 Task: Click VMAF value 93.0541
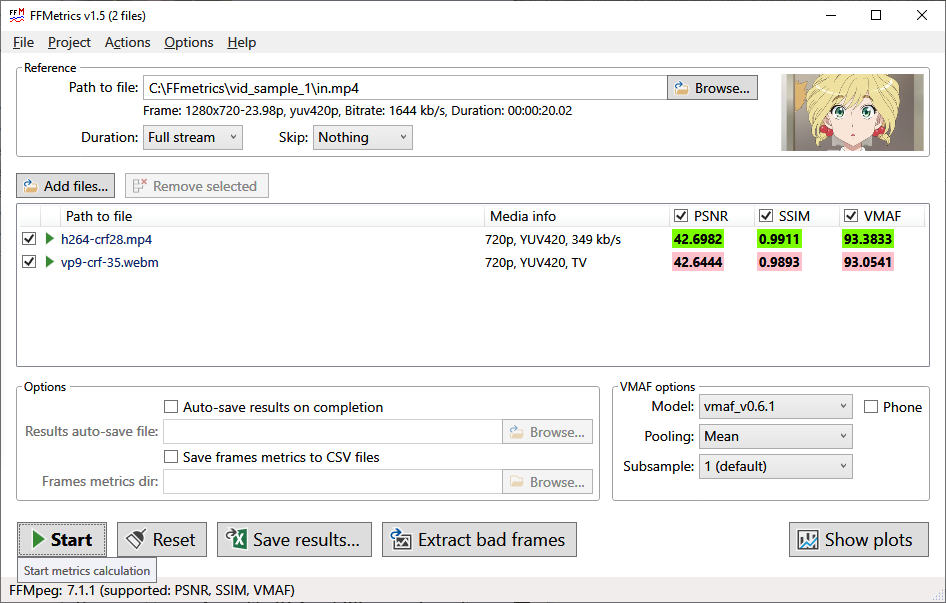coord(868,262)
